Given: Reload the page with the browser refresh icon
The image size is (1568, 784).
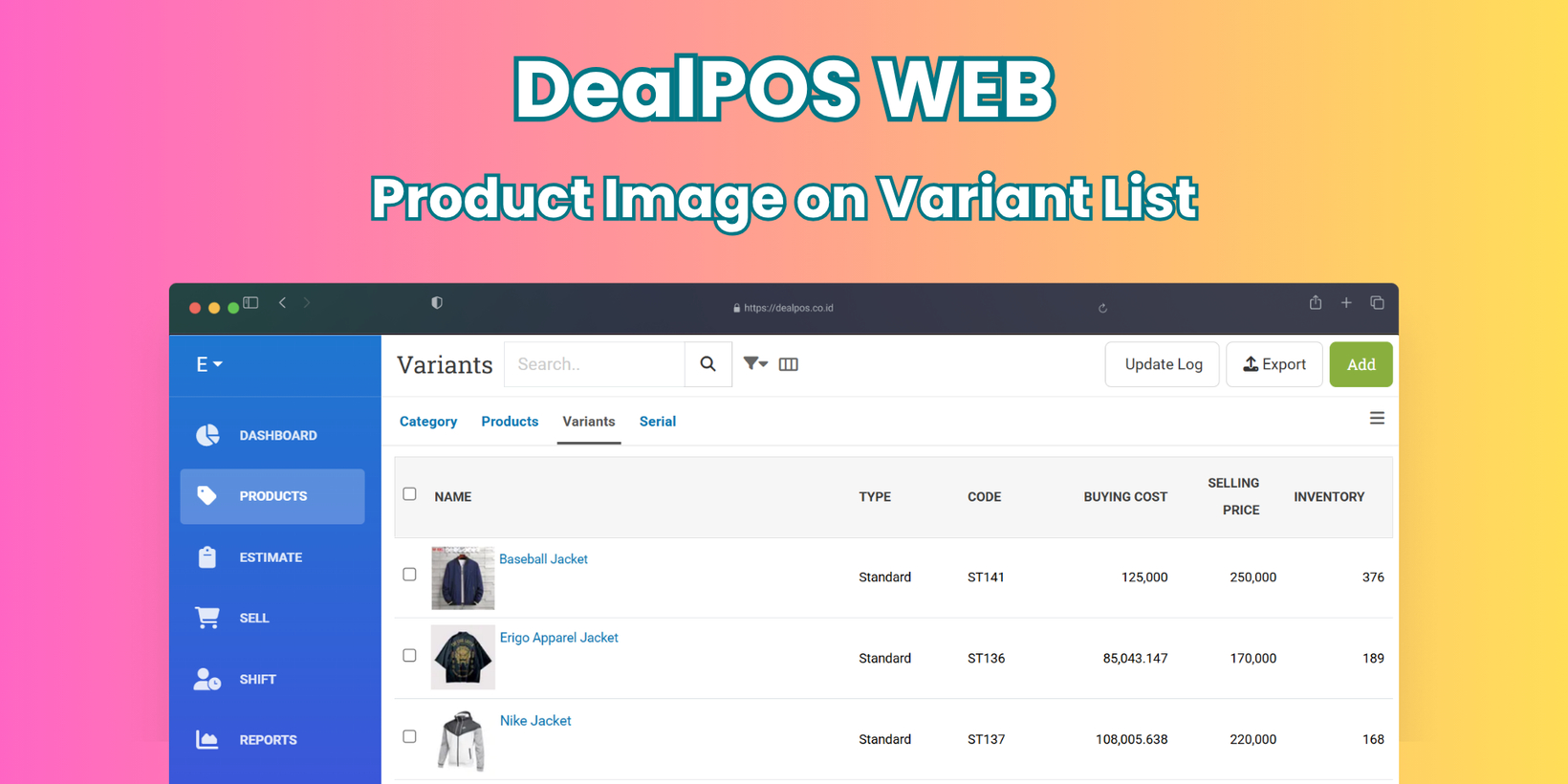Looking at the screenshot, I should click(x=1102, y=308).
